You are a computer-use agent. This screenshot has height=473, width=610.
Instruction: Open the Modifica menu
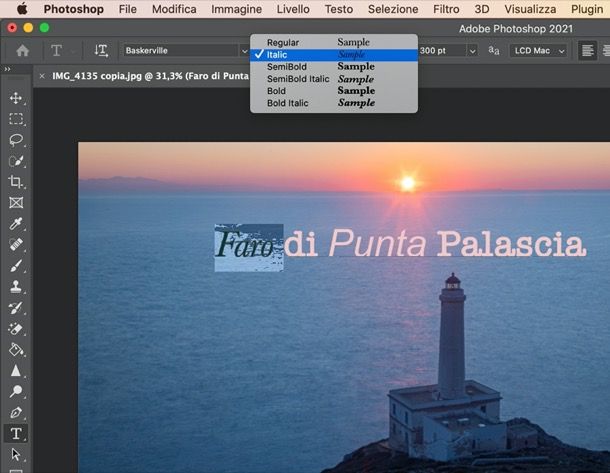174,9
